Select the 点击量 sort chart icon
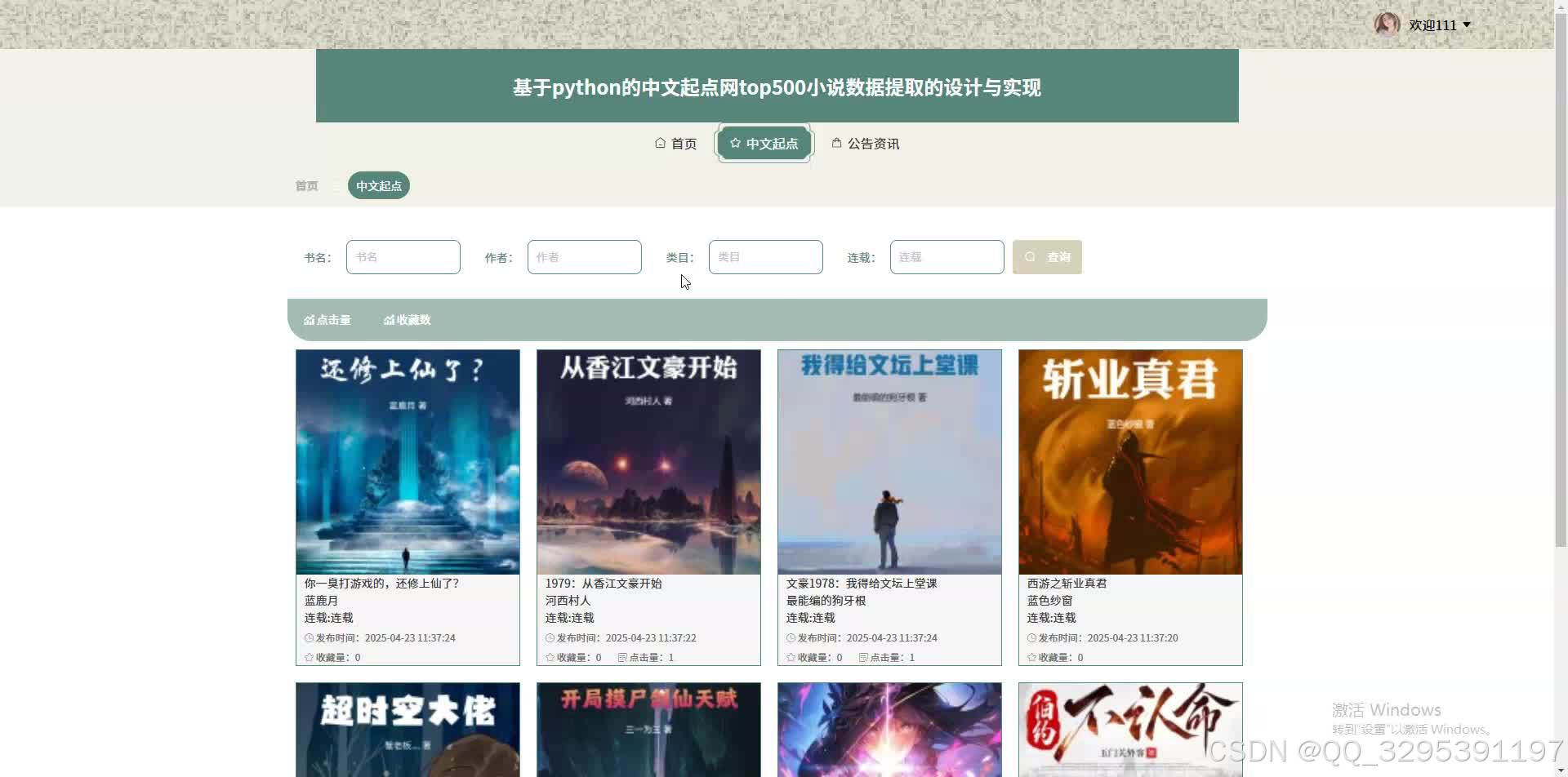Screen dimensions: 1568x777 (x=310, y=320)
